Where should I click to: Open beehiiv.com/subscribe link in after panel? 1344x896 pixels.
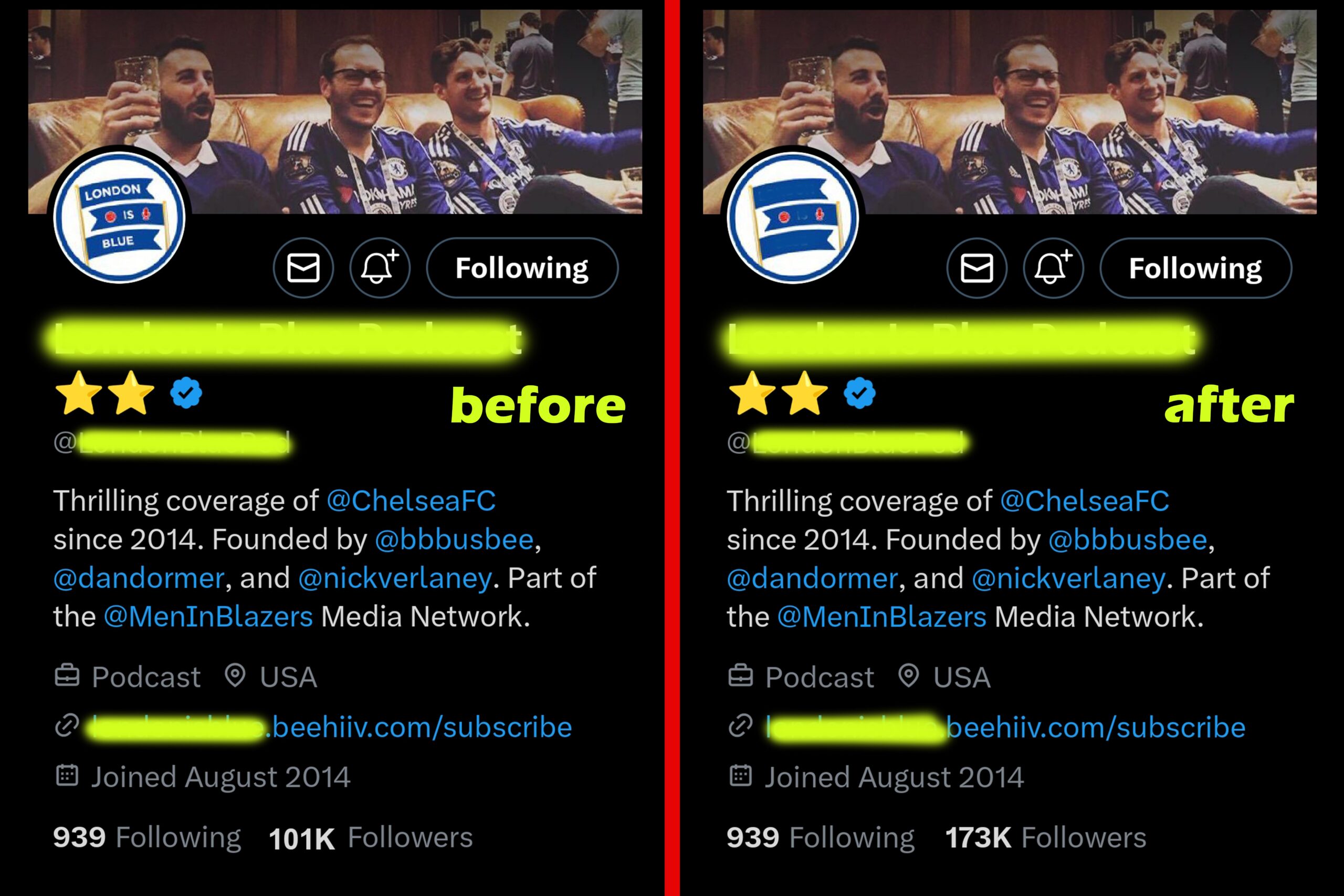1005,728
